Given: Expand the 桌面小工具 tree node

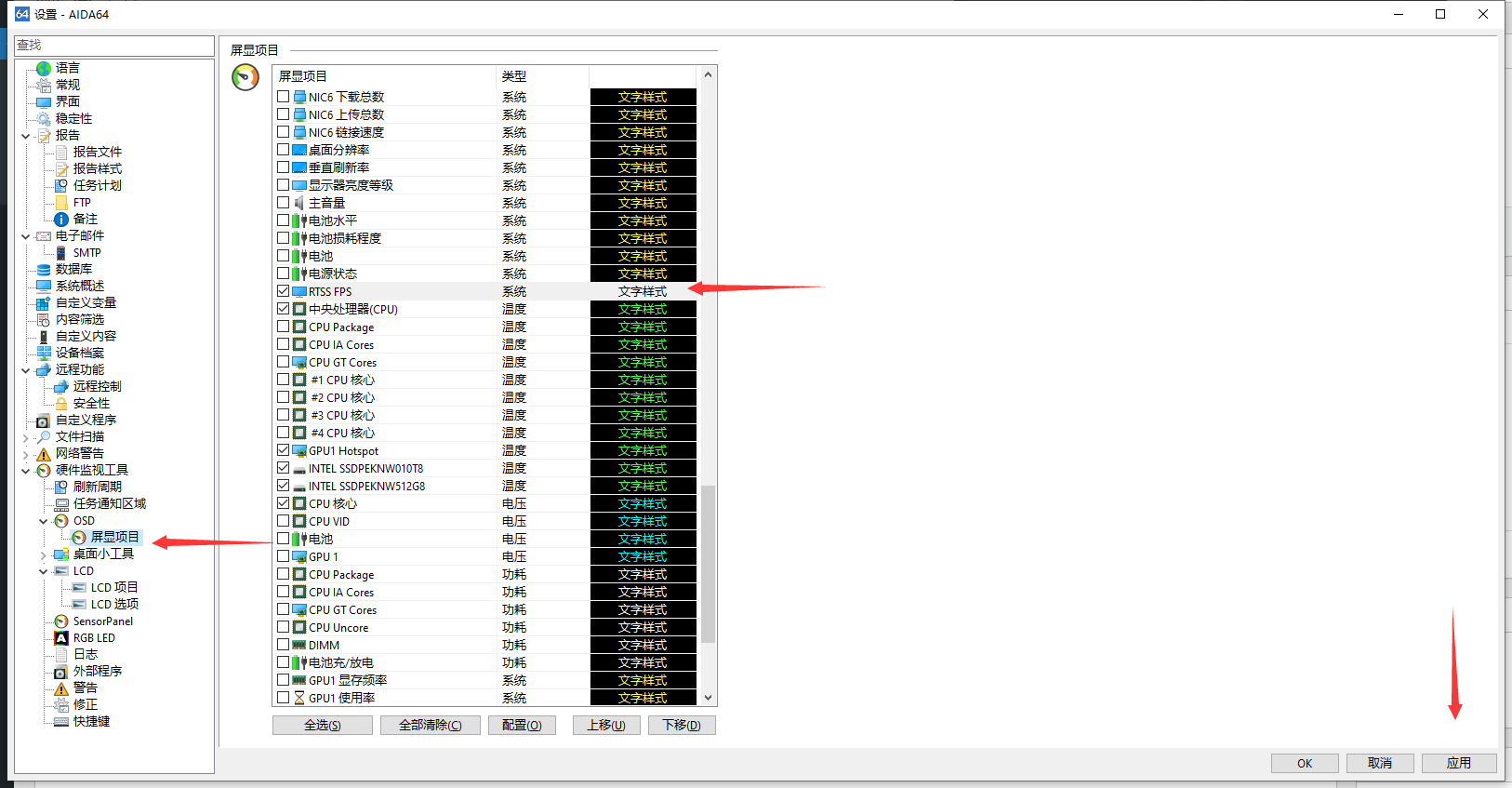Looking at the screenshot, I should tap(44, 555).
